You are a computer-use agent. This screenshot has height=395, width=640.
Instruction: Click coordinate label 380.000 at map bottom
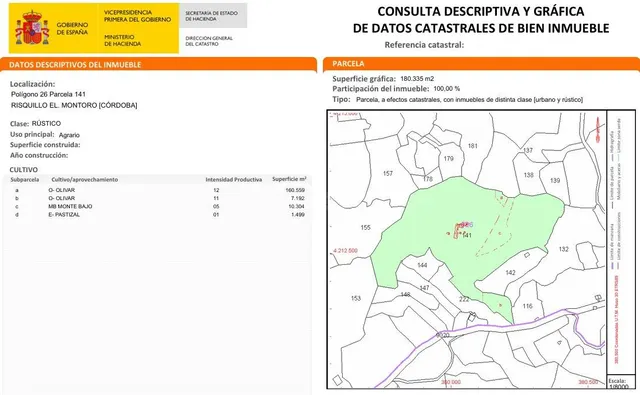(x=451, y=382)
